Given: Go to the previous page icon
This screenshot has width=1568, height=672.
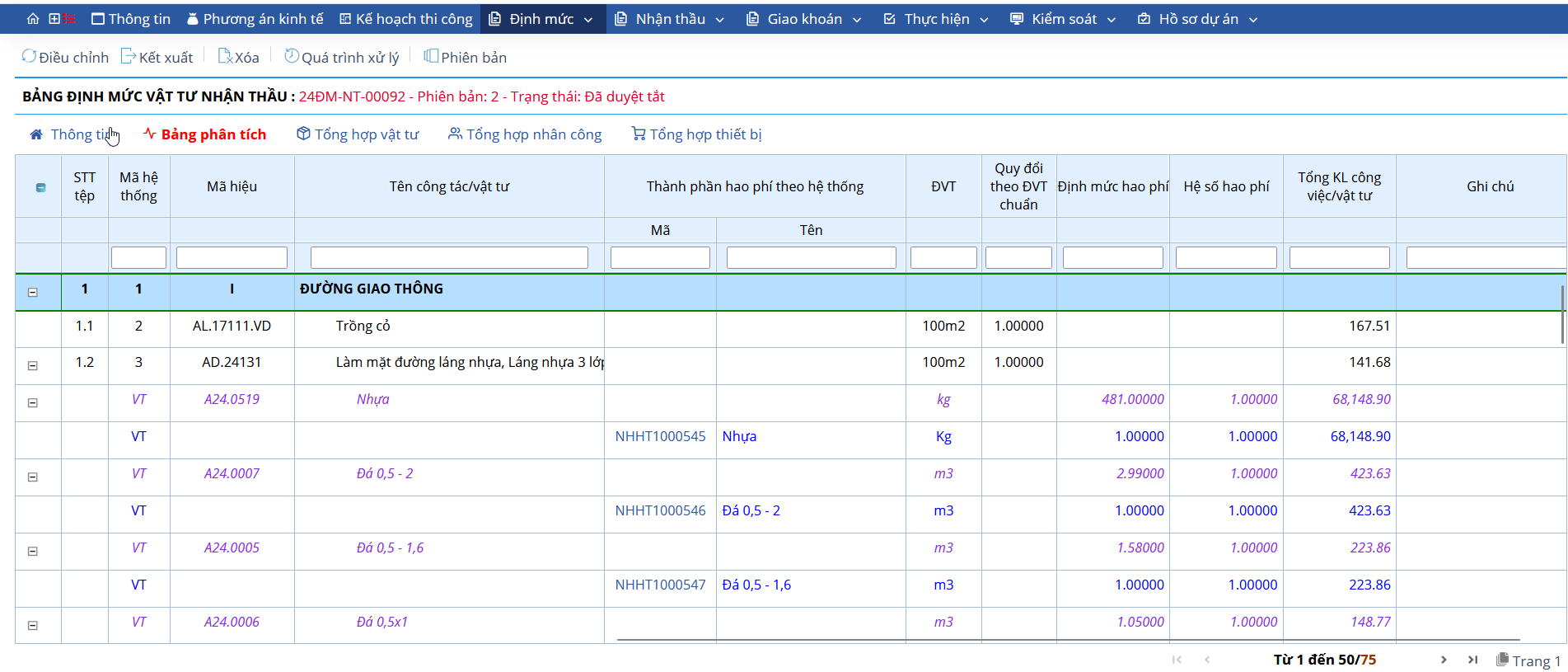Looking at the screenshot, I should coord(1207,660).
